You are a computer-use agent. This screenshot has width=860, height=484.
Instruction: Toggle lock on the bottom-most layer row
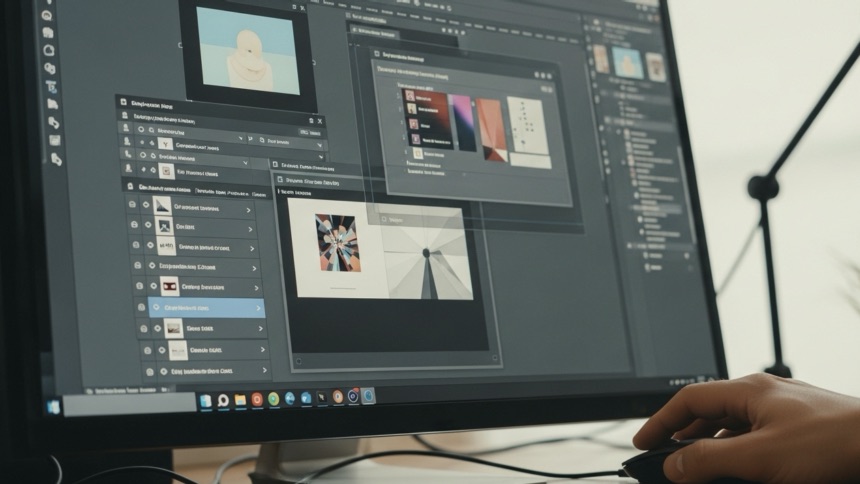click(150, 372)
